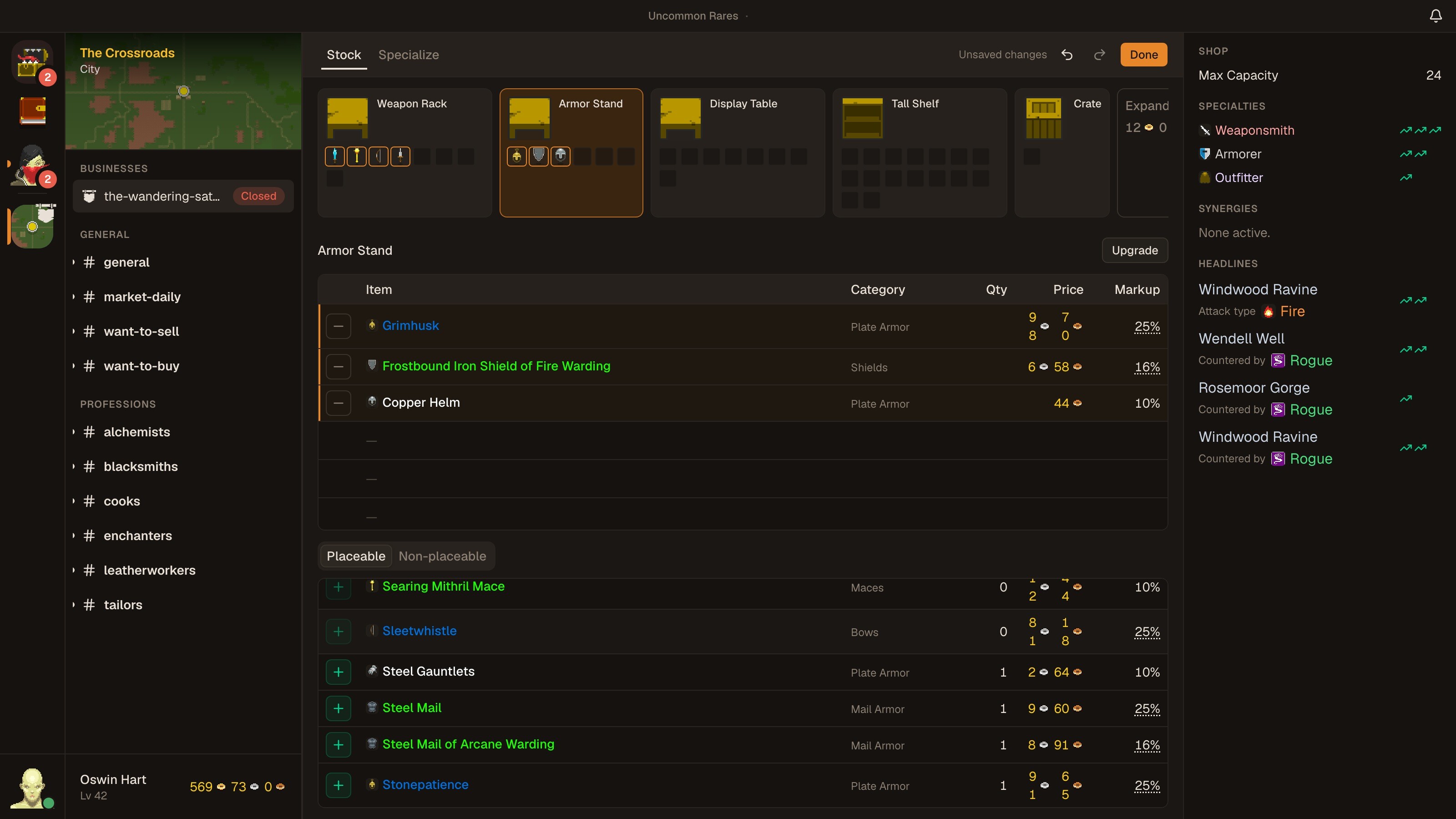
Task: Remove Copper Helm from the stand
Action: pos(339,403)
